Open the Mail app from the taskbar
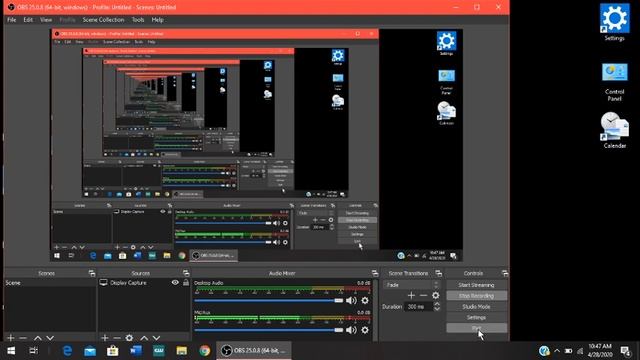640x360 pixels. point(90,351)
